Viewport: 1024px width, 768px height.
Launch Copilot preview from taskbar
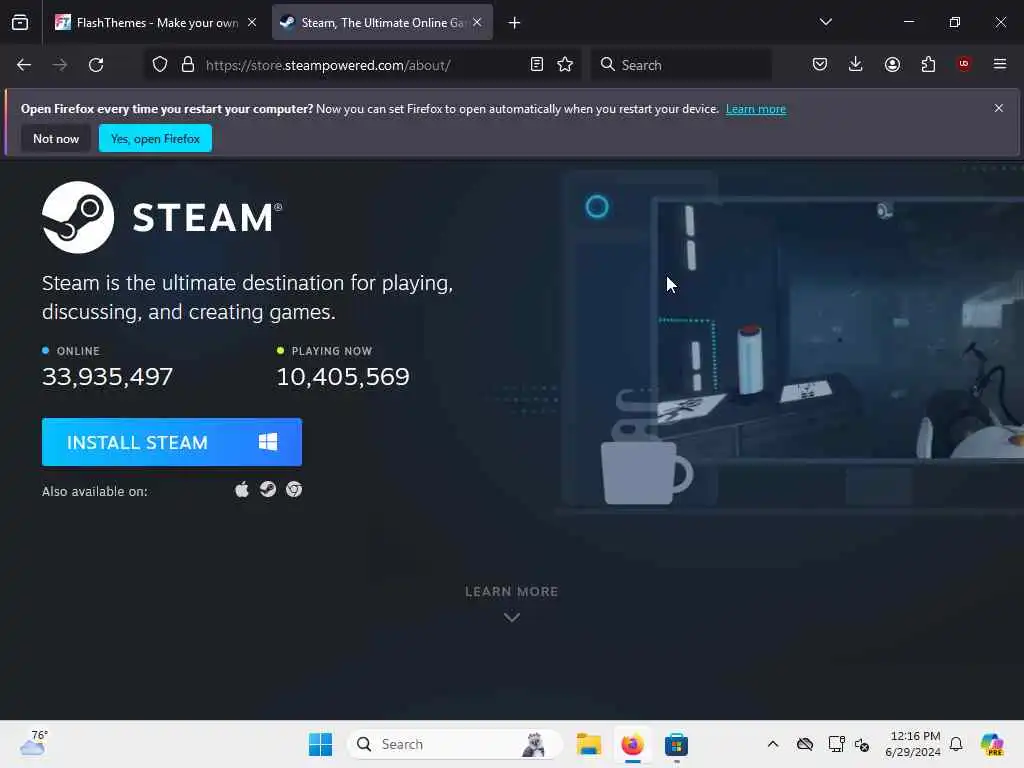pyautogui.click(x=992, y=744)
